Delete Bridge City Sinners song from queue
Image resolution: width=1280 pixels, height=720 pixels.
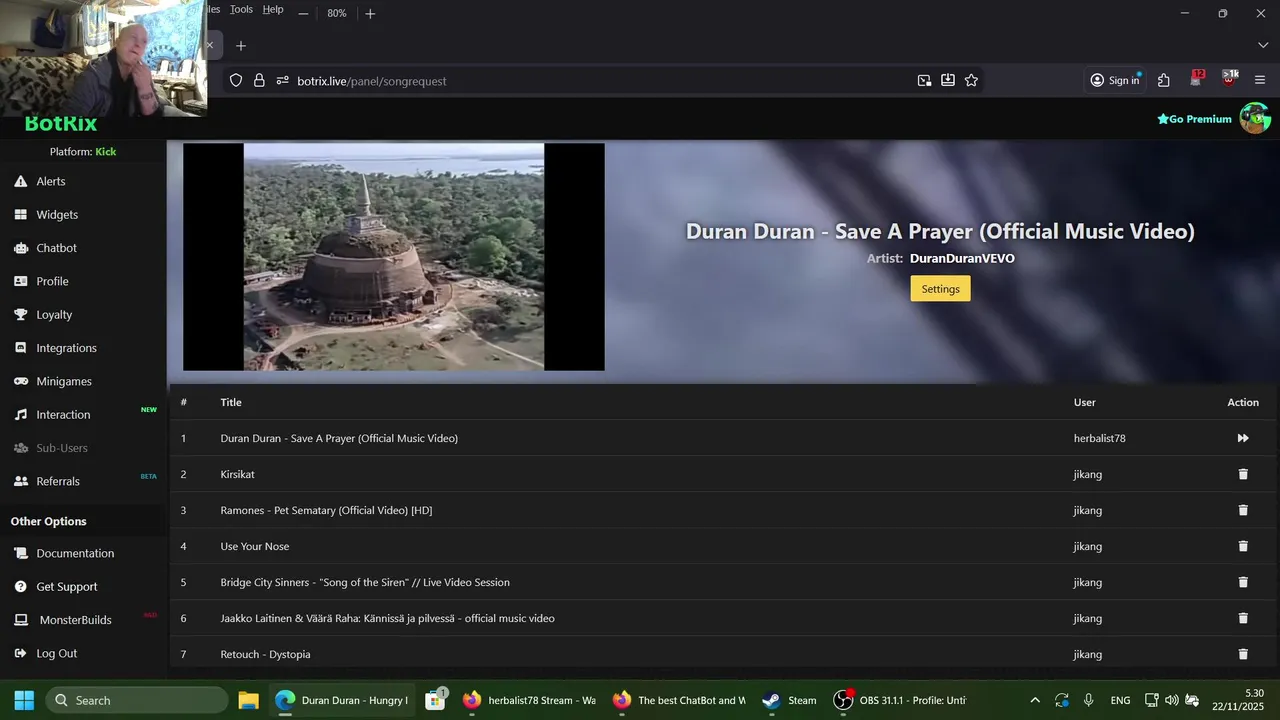coord(1243,582)
